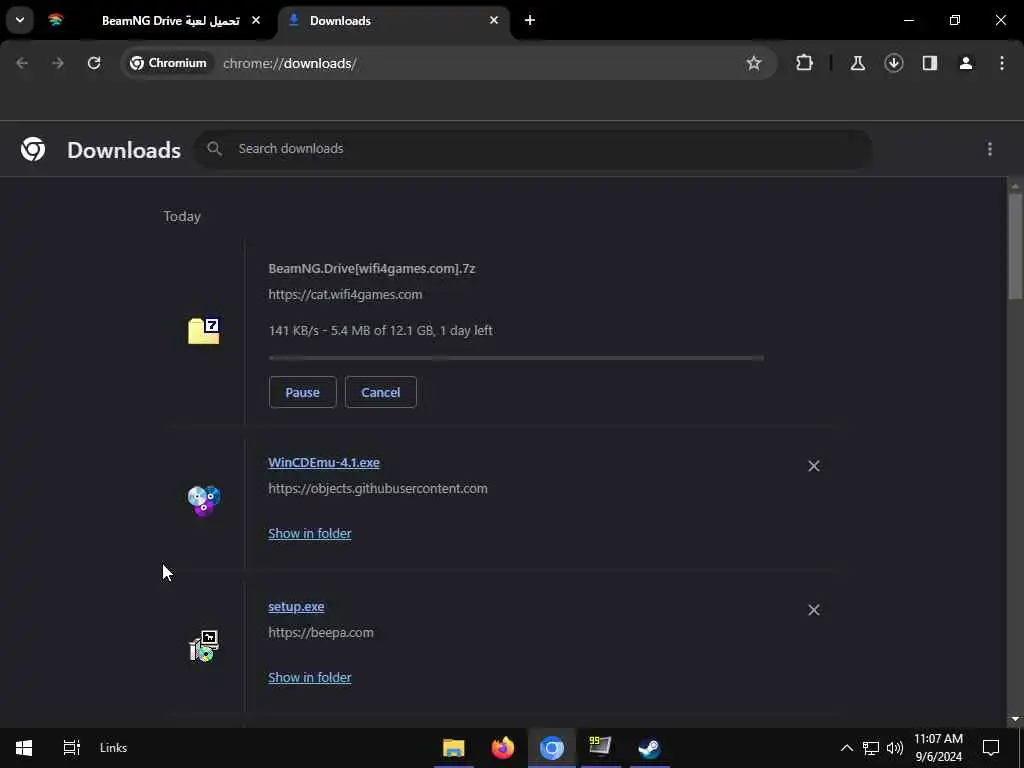Viewport: 1024px width, 768px height.
Task: Open the setup.exe file link
Action: click(296, 607)
